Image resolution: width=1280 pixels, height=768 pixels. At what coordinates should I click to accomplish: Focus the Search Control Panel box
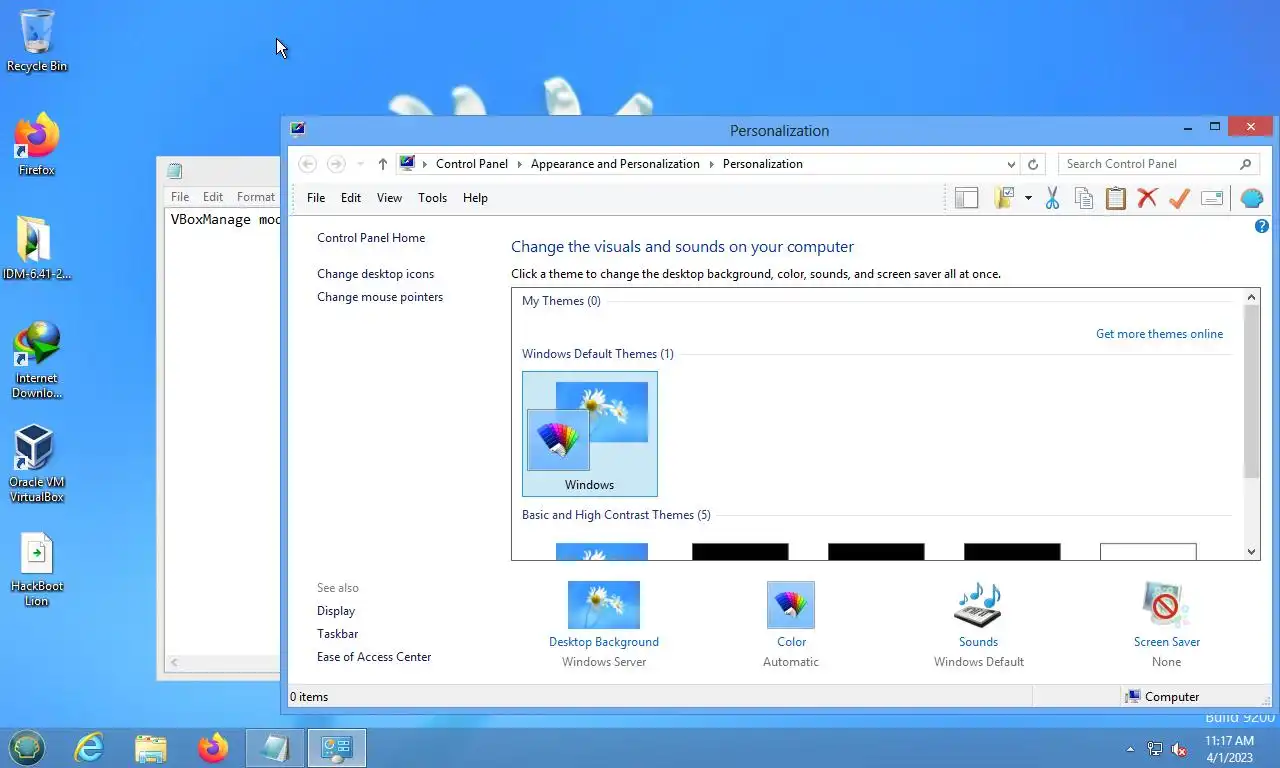tap(1158, 164)
